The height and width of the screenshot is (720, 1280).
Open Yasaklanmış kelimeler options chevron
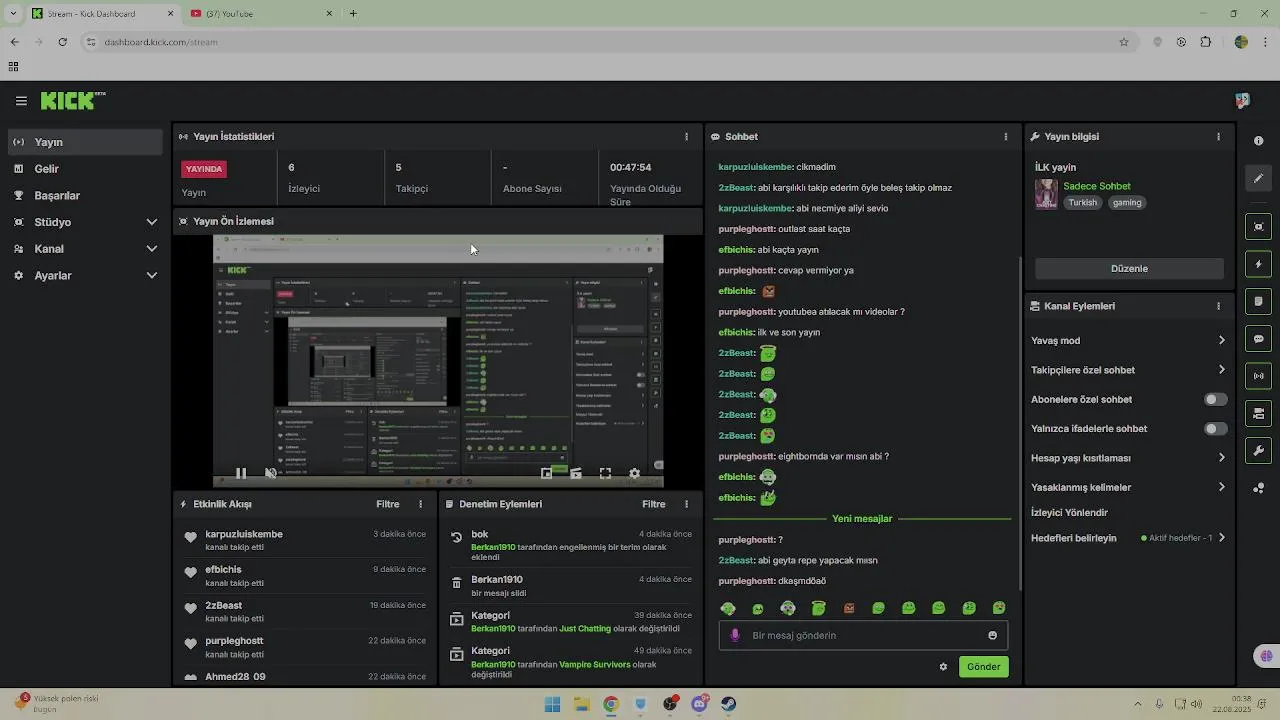[x=1221, y=488]
